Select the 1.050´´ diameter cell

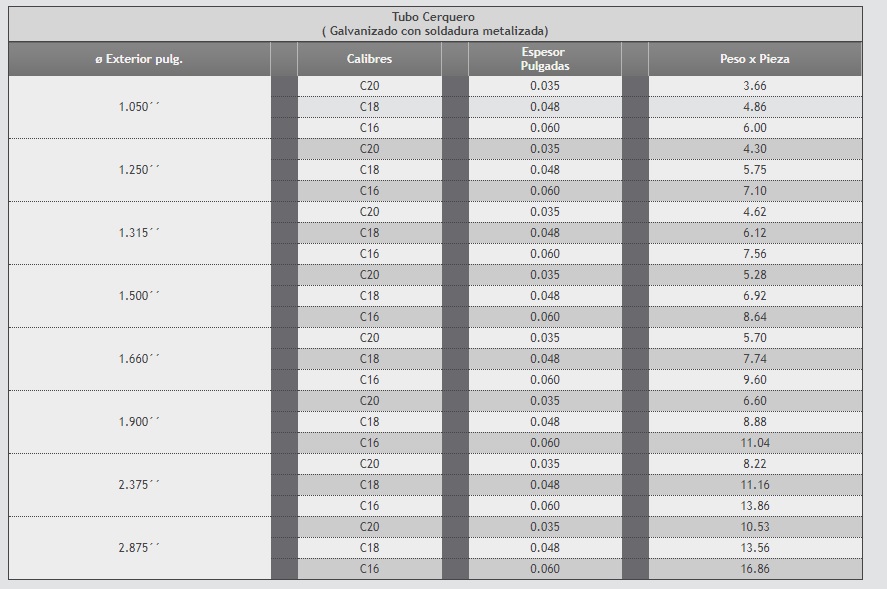[139, 107]
